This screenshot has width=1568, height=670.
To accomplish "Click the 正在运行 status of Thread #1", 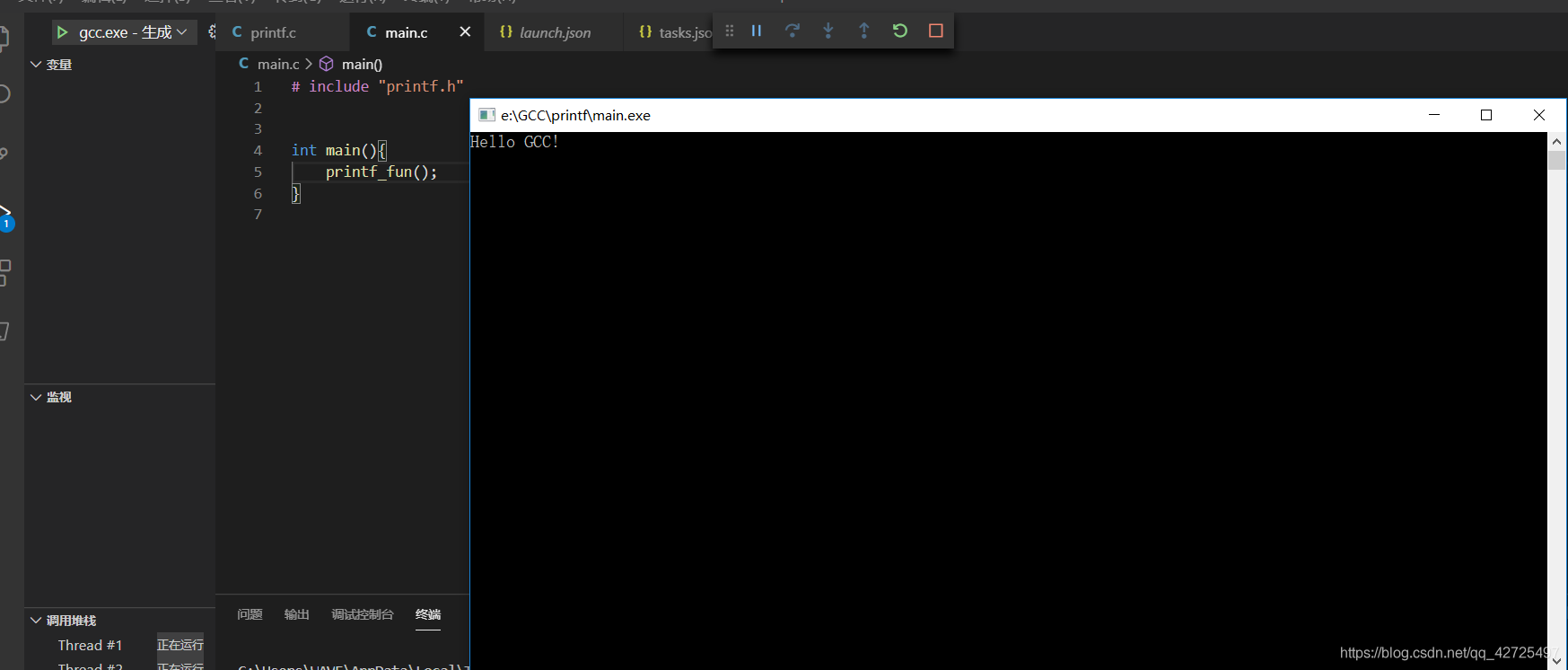I will (x=180, y=645).
